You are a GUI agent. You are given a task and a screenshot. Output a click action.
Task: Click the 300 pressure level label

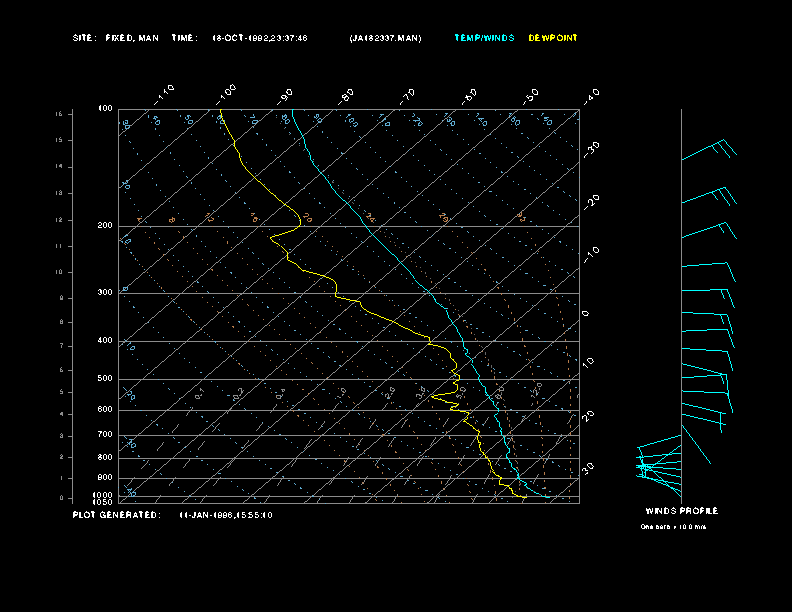point(105,293)
